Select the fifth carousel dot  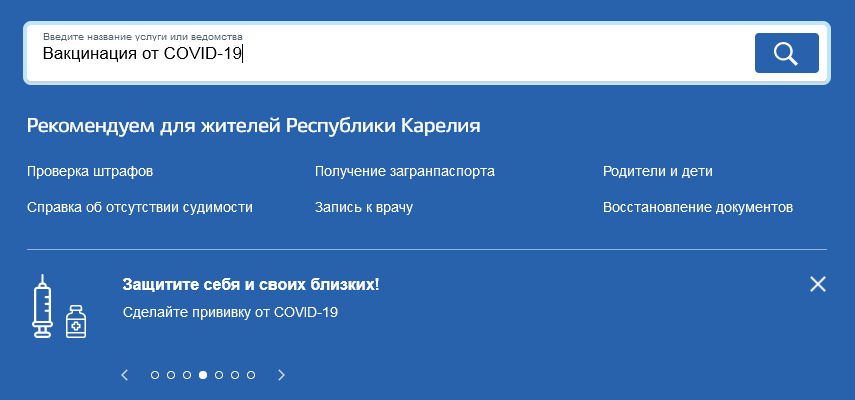click(219, 375)
